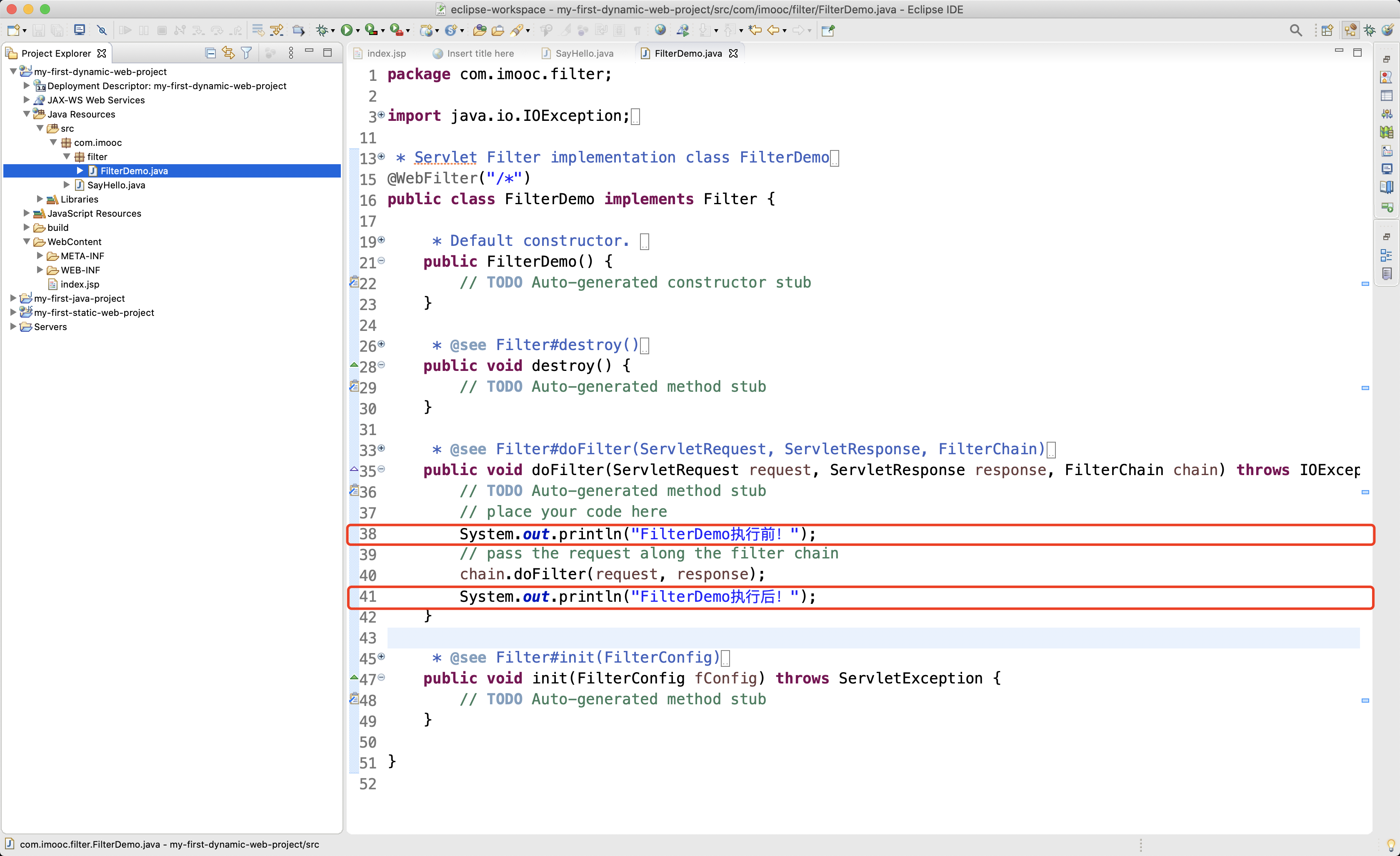Collapse the init method fold at line 47
The width and height of the screenshot is (1400, 856).
381,677
